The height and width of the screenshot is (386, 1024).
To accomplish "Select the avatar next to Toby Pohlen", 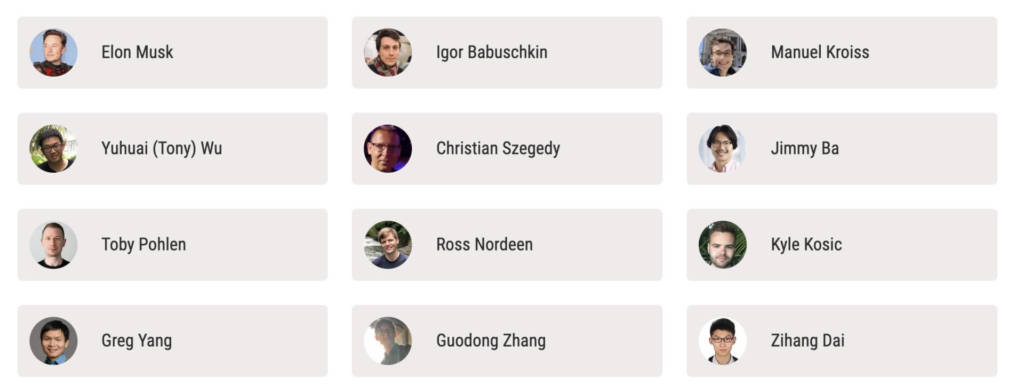I will click(x=54, y=244).
